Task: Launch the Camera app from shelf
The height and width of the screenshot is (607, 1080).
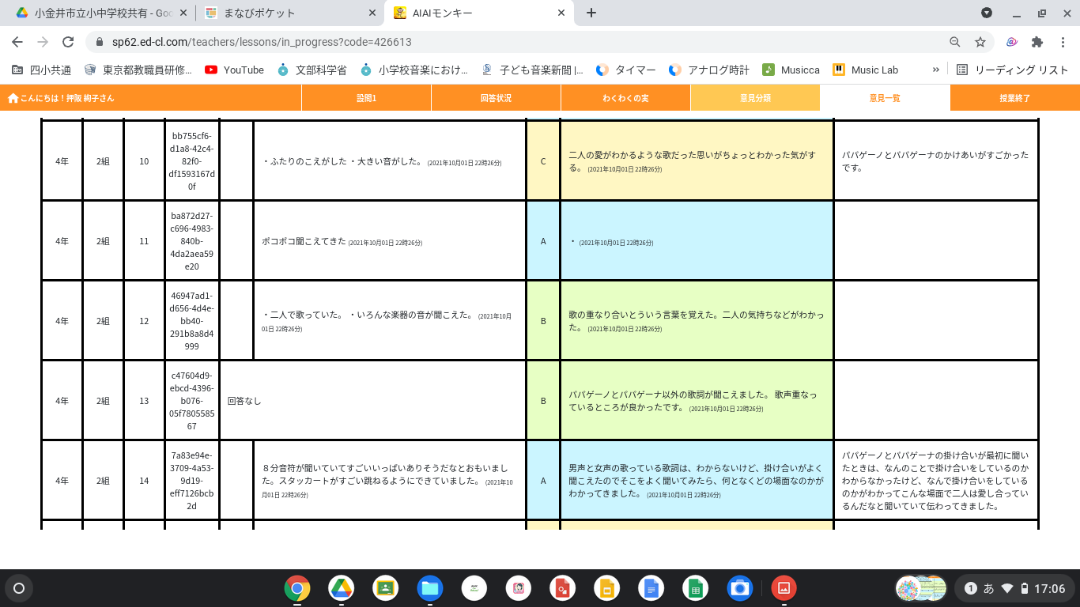Action: coord(739,588)
